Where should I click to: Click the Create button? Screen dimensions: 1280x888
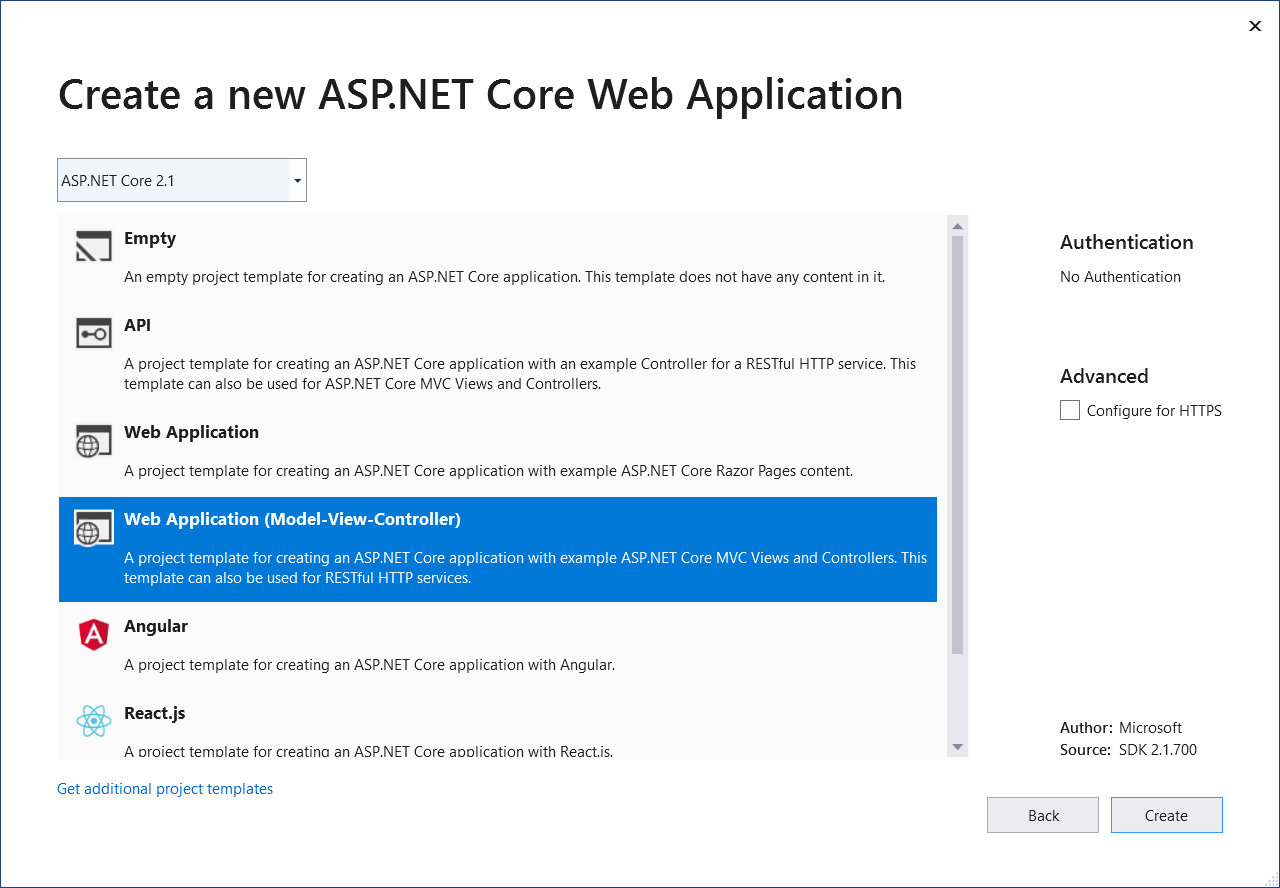click(1166, 814)
